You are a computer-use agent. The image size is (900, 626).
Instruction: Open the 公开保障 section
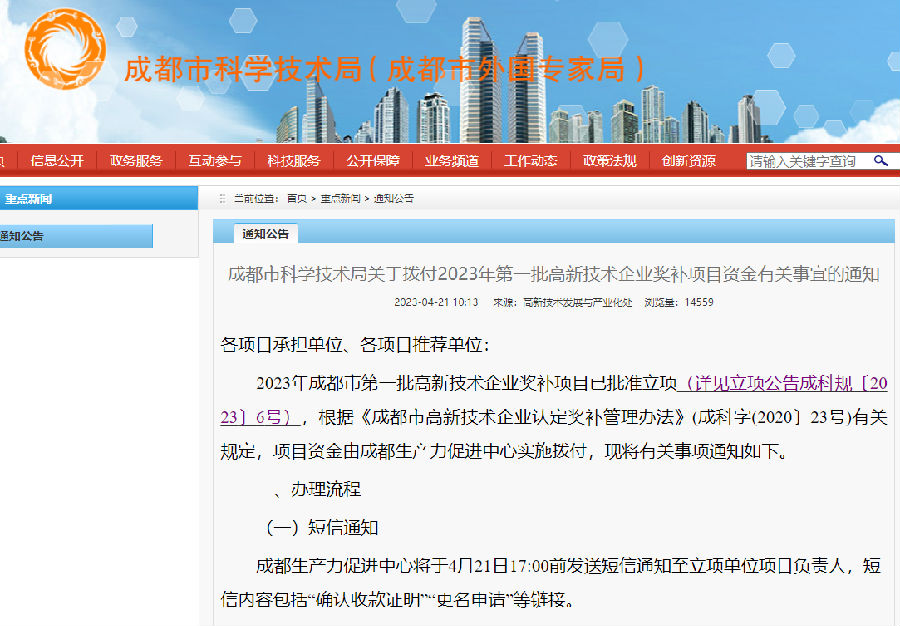[373, 160]
